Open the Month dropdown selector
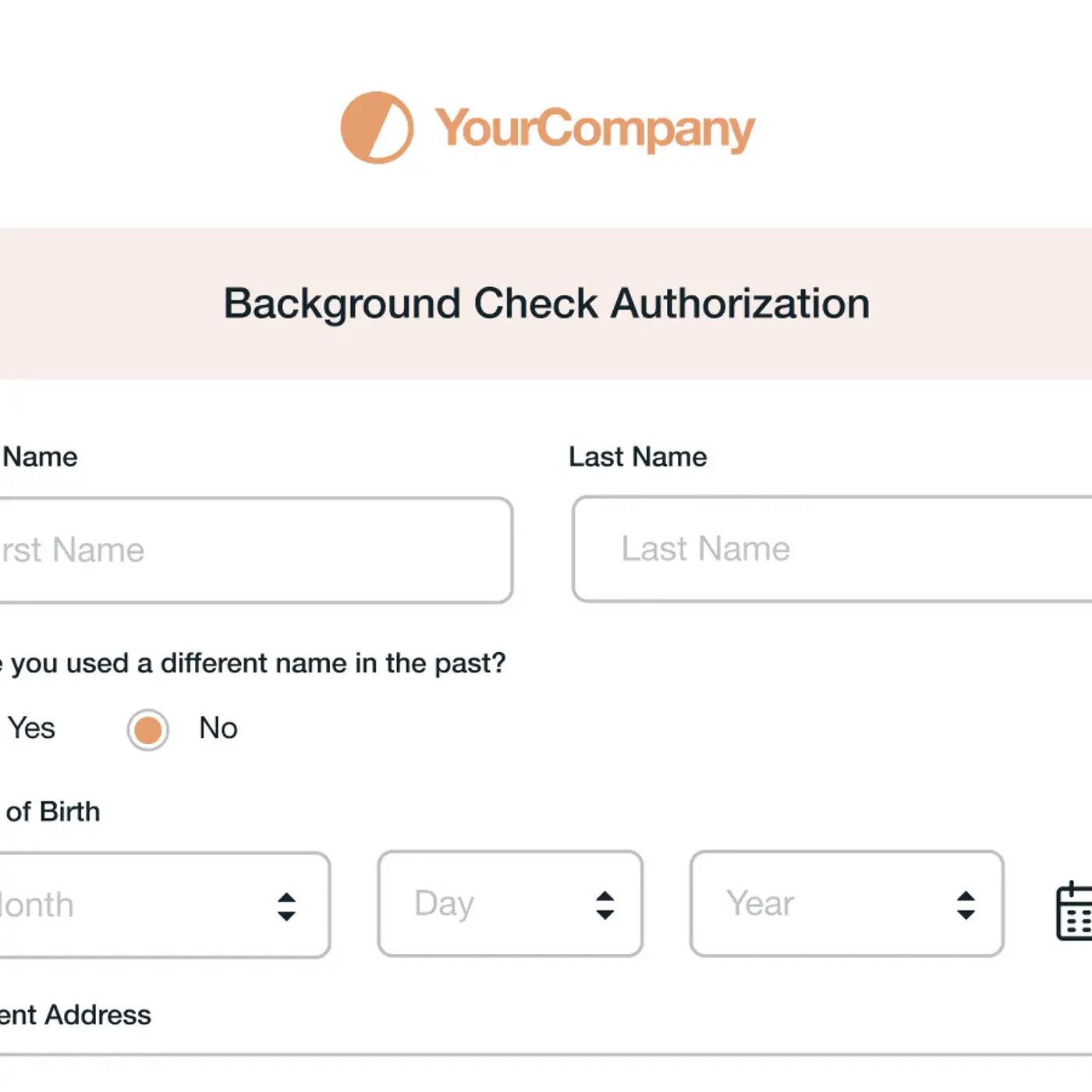Screen dimensions: 1092x1092 click(156, 903)
